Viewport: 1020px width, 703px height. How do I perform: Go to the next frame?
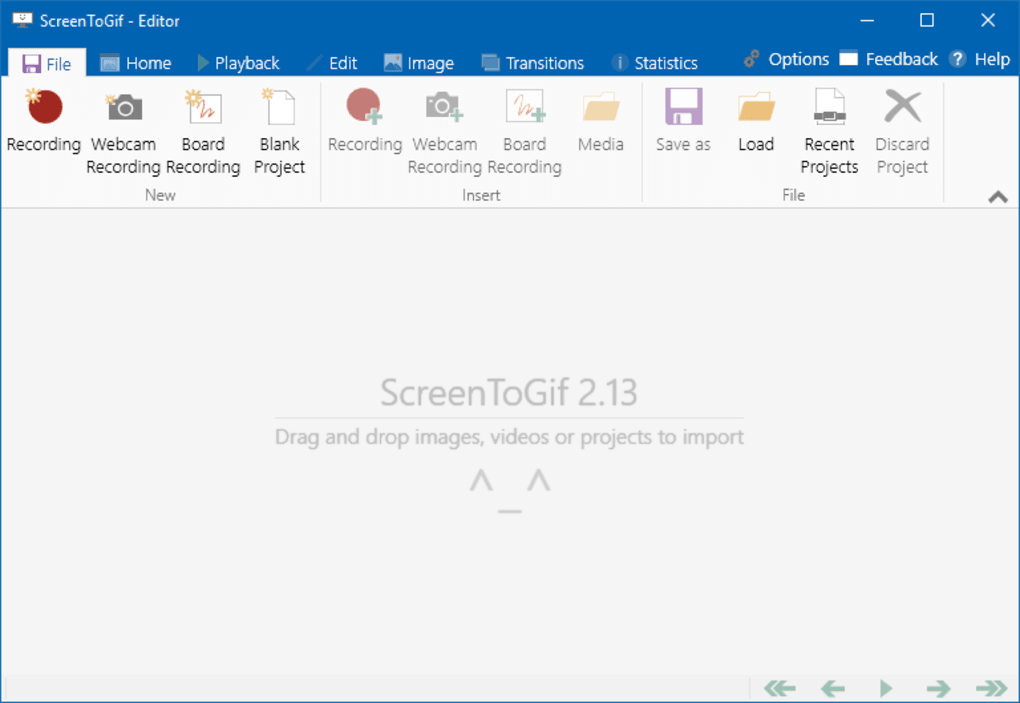pos(938,688)
